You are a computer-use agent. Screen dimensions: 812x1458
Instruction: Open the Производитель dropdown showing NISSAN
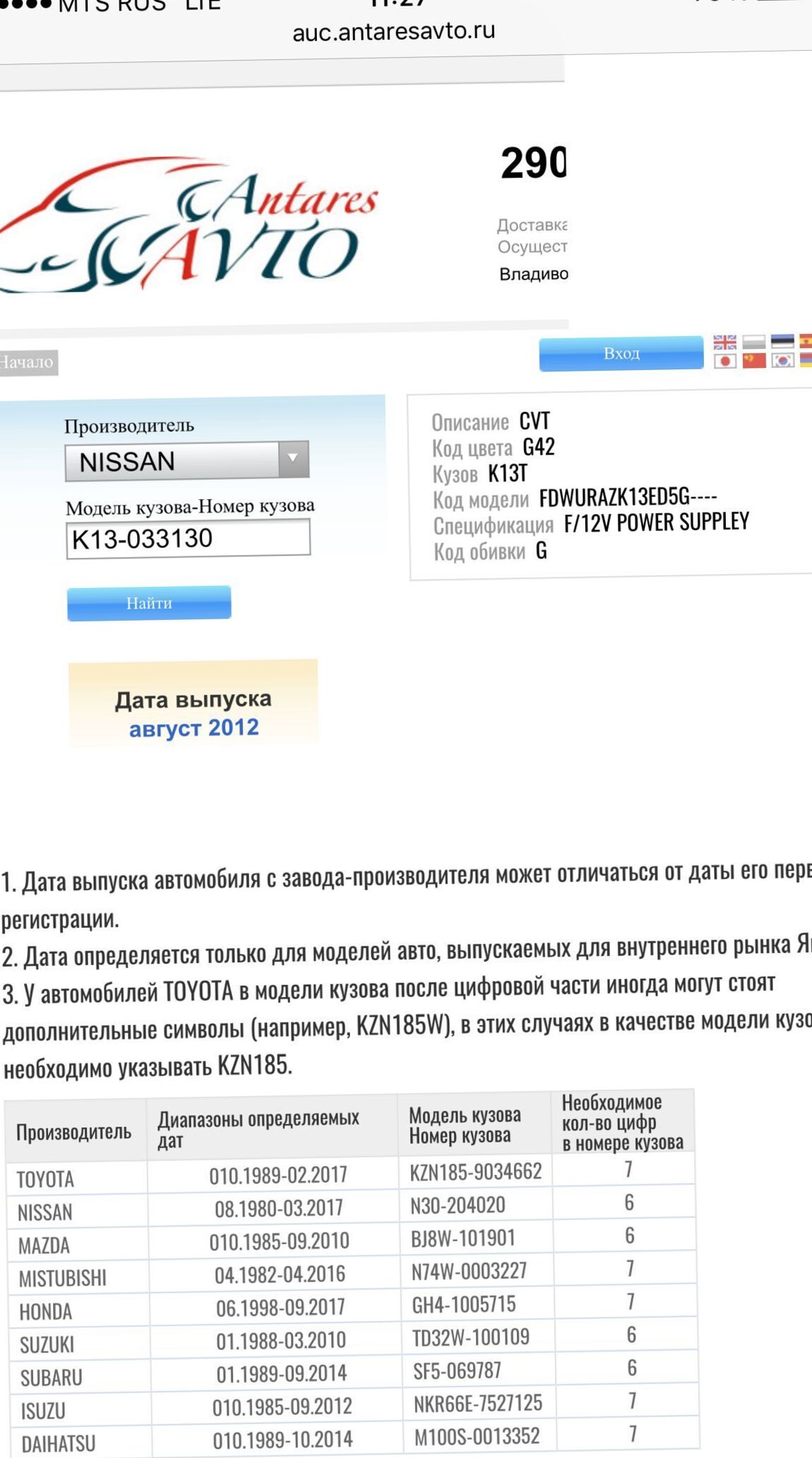(187, 461)
